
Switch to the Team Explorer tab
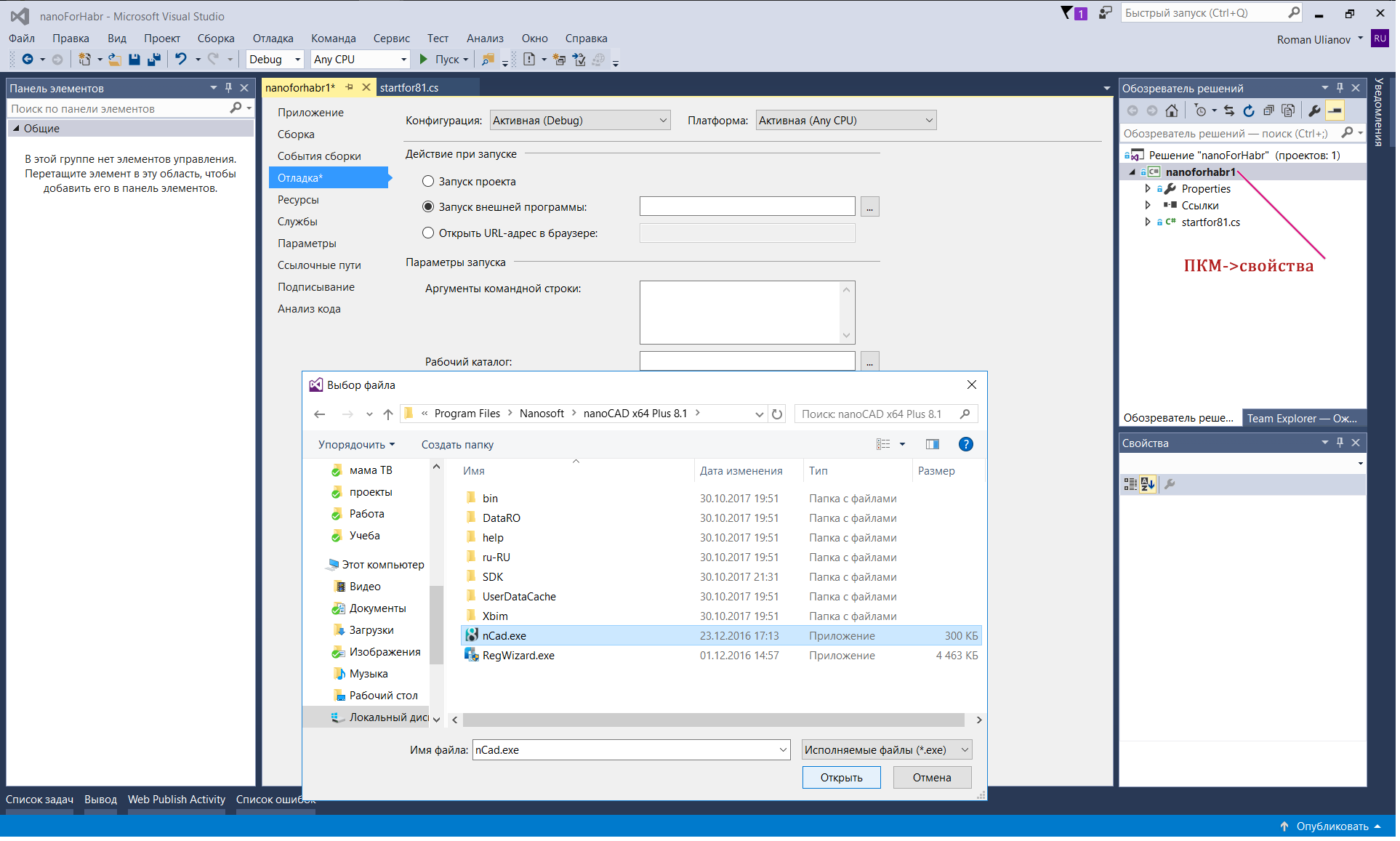pos(1303,419)
